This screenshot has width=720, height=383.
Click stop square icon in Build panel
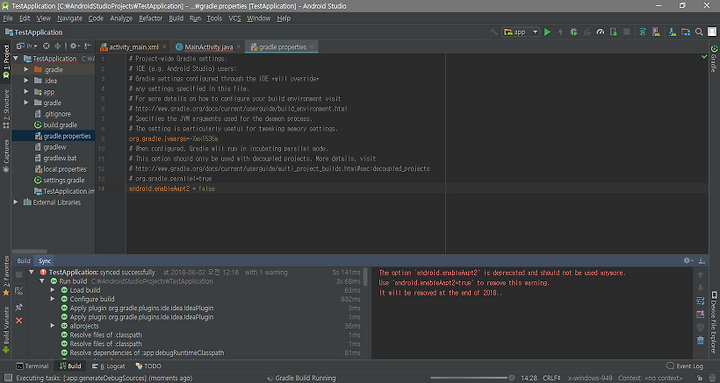(x=19, y=275)
